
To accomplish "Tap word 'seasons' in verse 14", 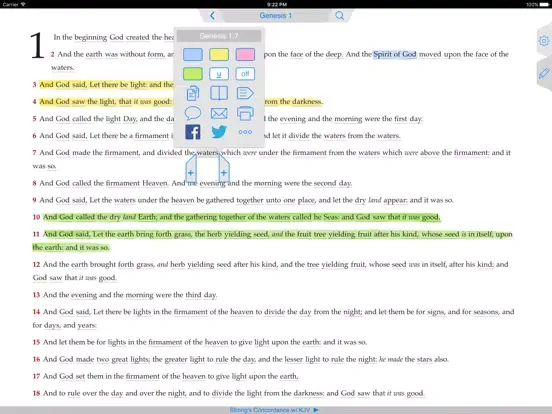I will (x=486, y=312).
